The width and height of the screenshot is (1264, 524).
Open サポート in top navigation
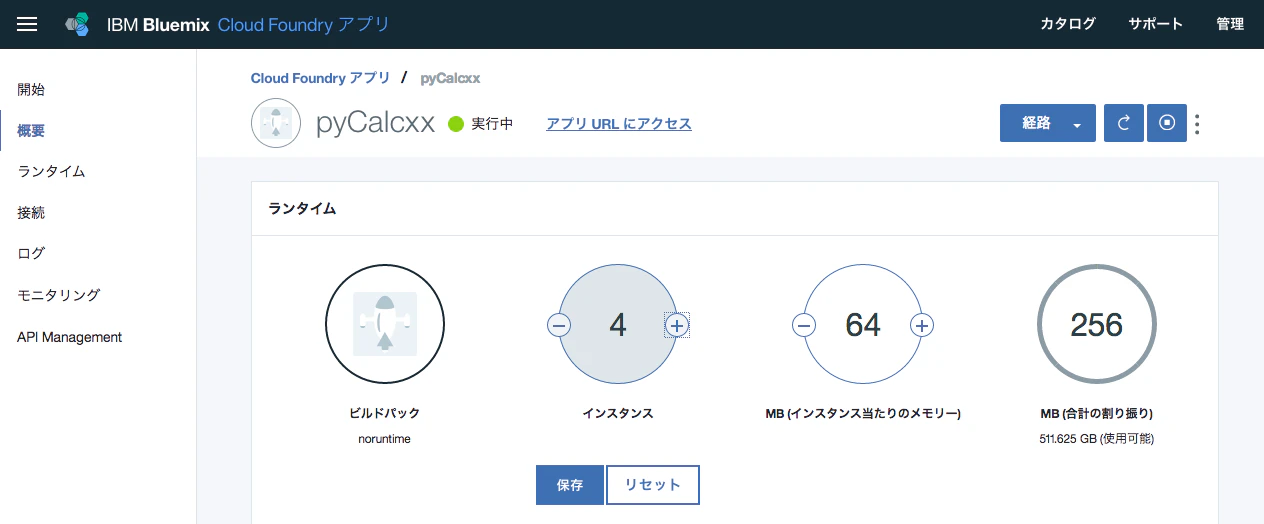1155,24
